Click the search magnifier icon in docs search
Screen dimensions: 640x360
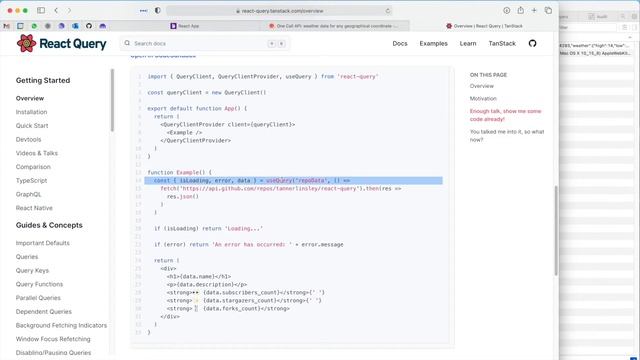click(x=127, y=43)
